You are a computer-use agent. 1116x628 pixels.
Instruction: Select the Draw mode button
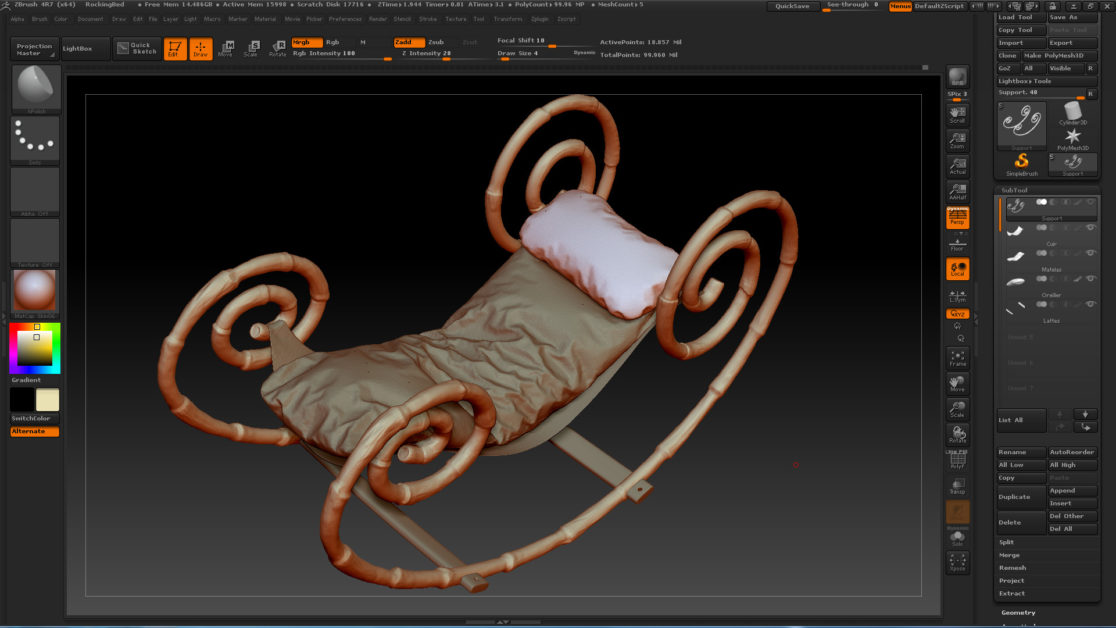point(200,49)
